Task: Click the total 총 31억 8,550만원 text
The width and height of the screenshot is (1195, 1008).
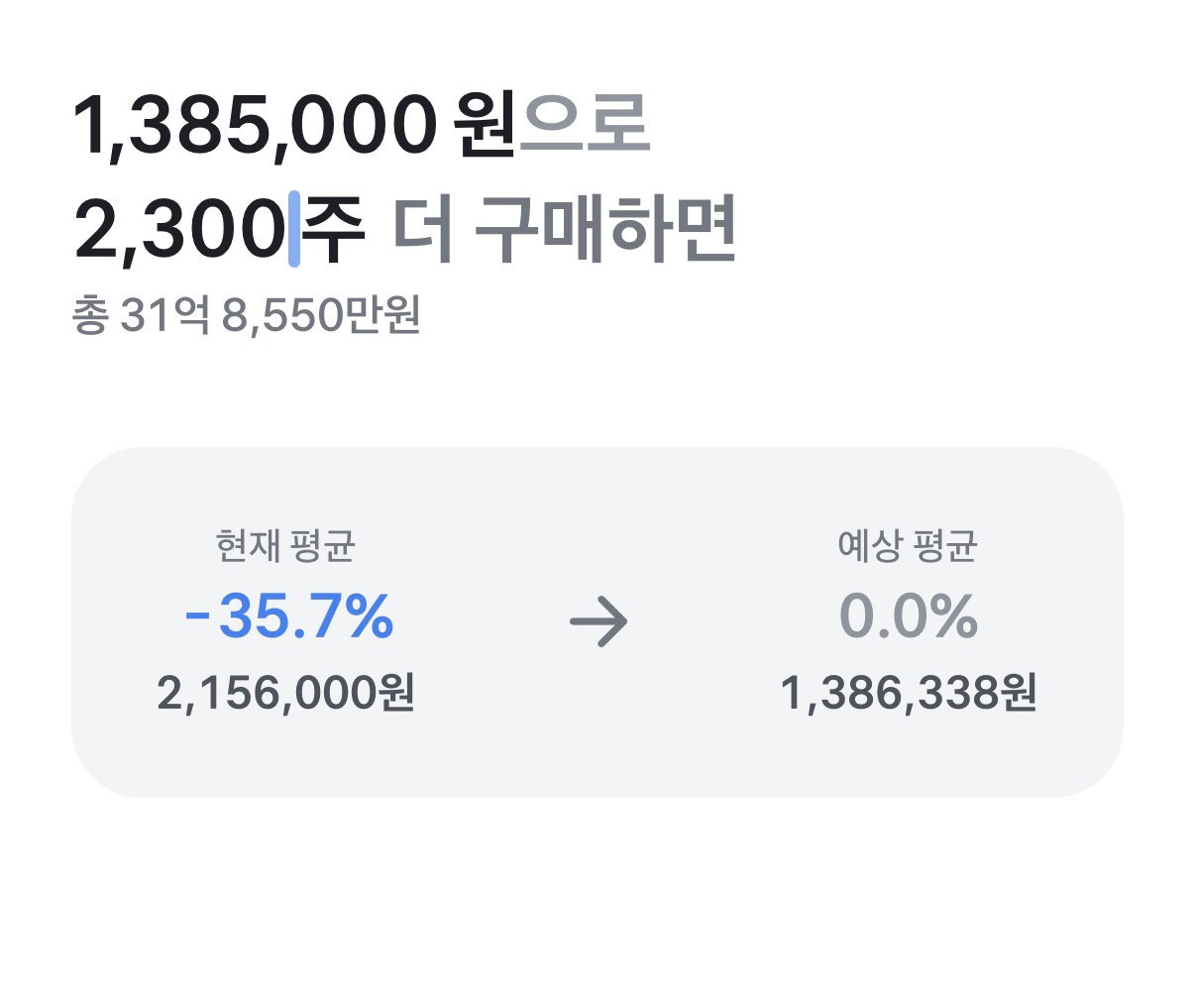Action: 247,316
